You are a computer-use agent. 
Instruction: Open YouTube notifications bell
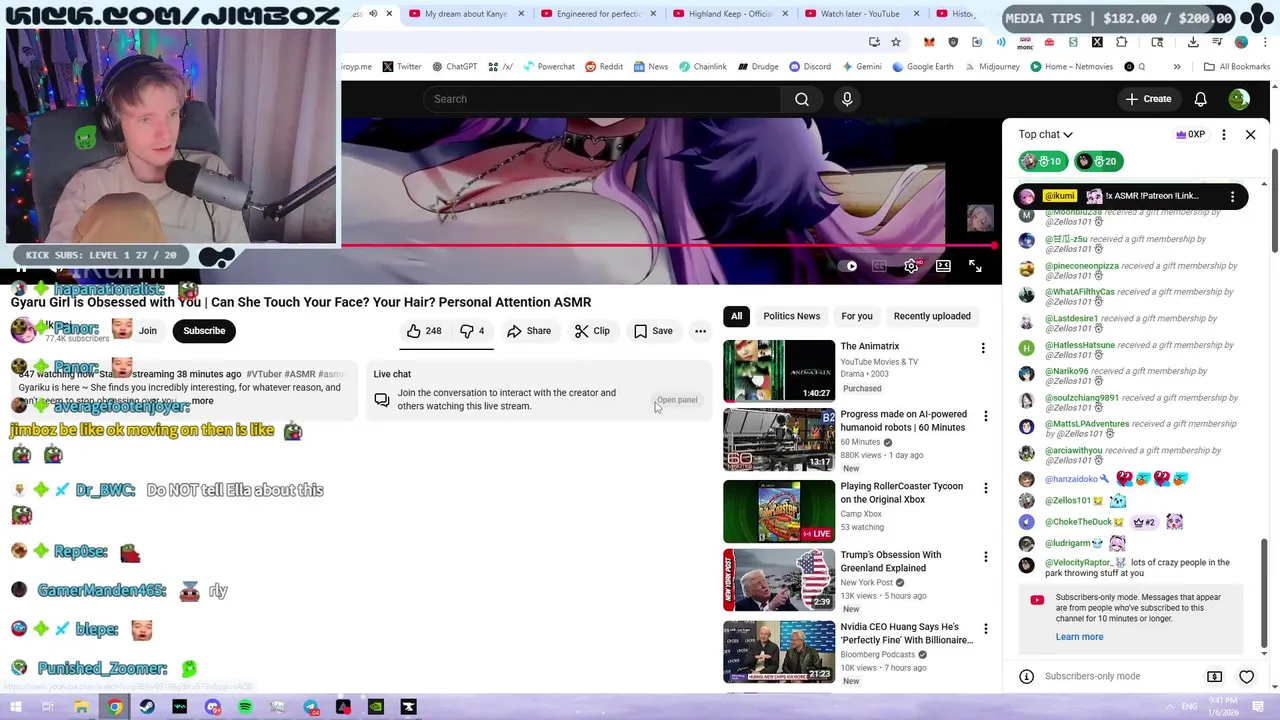(1200, 99)
